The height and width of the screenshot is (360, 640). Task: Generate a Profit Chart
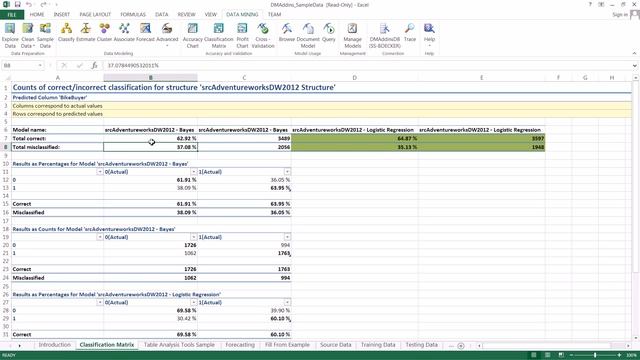(x=242, y=36)
